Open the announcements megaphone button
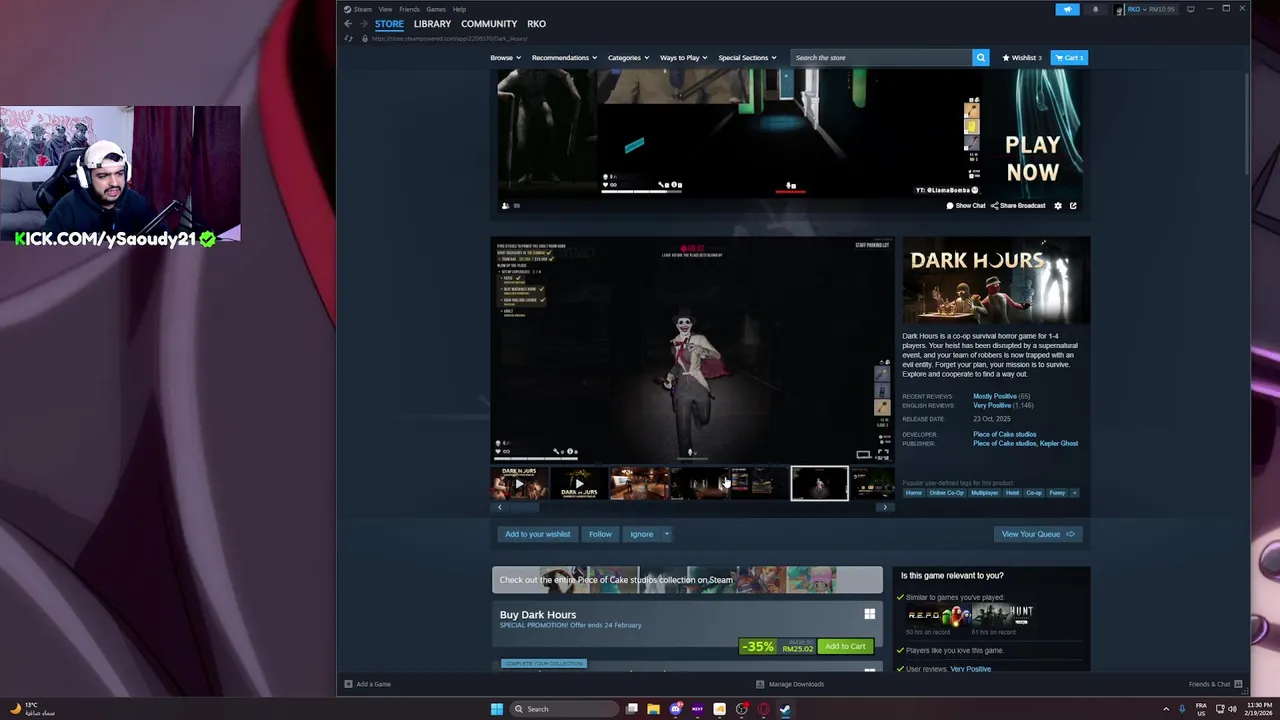1280x720 pixels. click(x=1067, y=9)
